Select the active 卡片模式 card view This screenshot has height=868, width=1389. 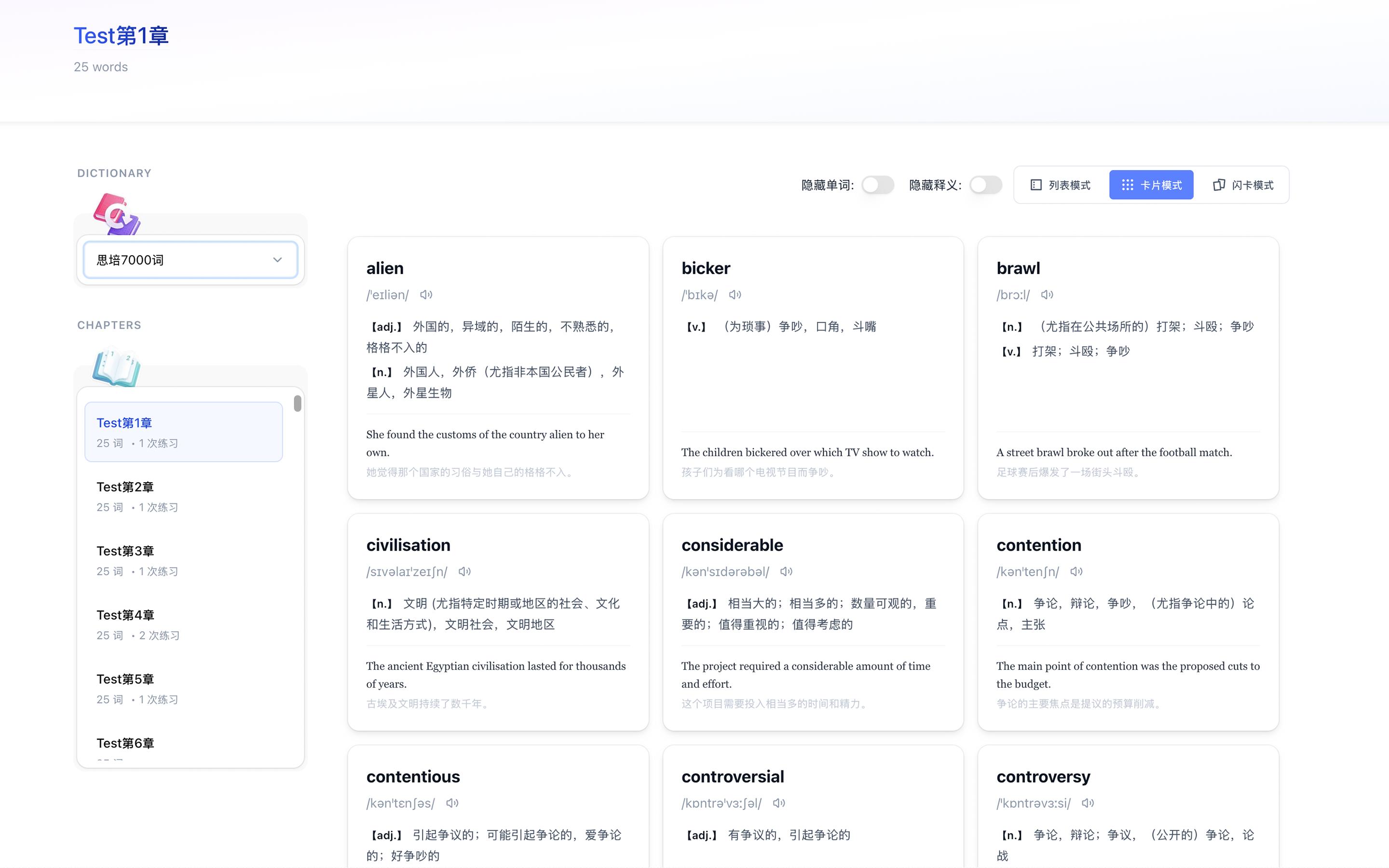point(1151,185)
